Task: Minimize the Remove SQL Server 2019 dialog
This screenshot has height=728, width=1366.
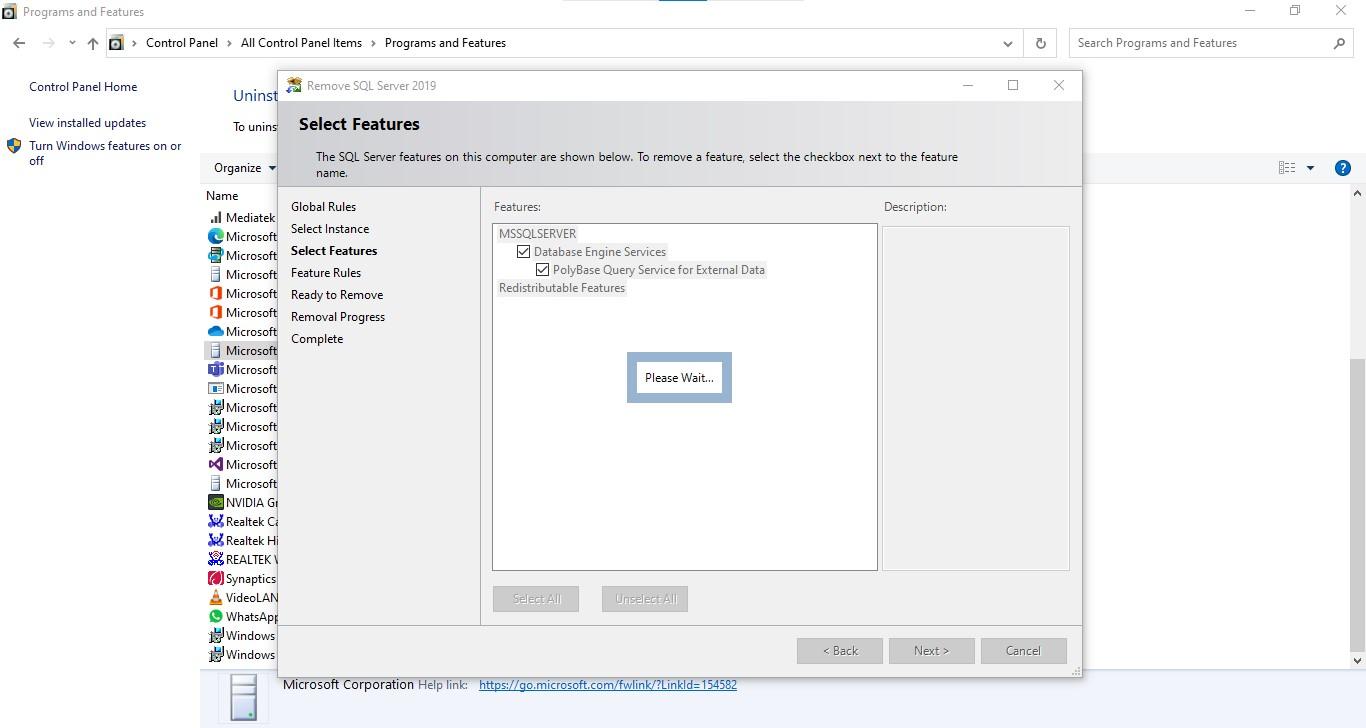Action: click(967, 85)
